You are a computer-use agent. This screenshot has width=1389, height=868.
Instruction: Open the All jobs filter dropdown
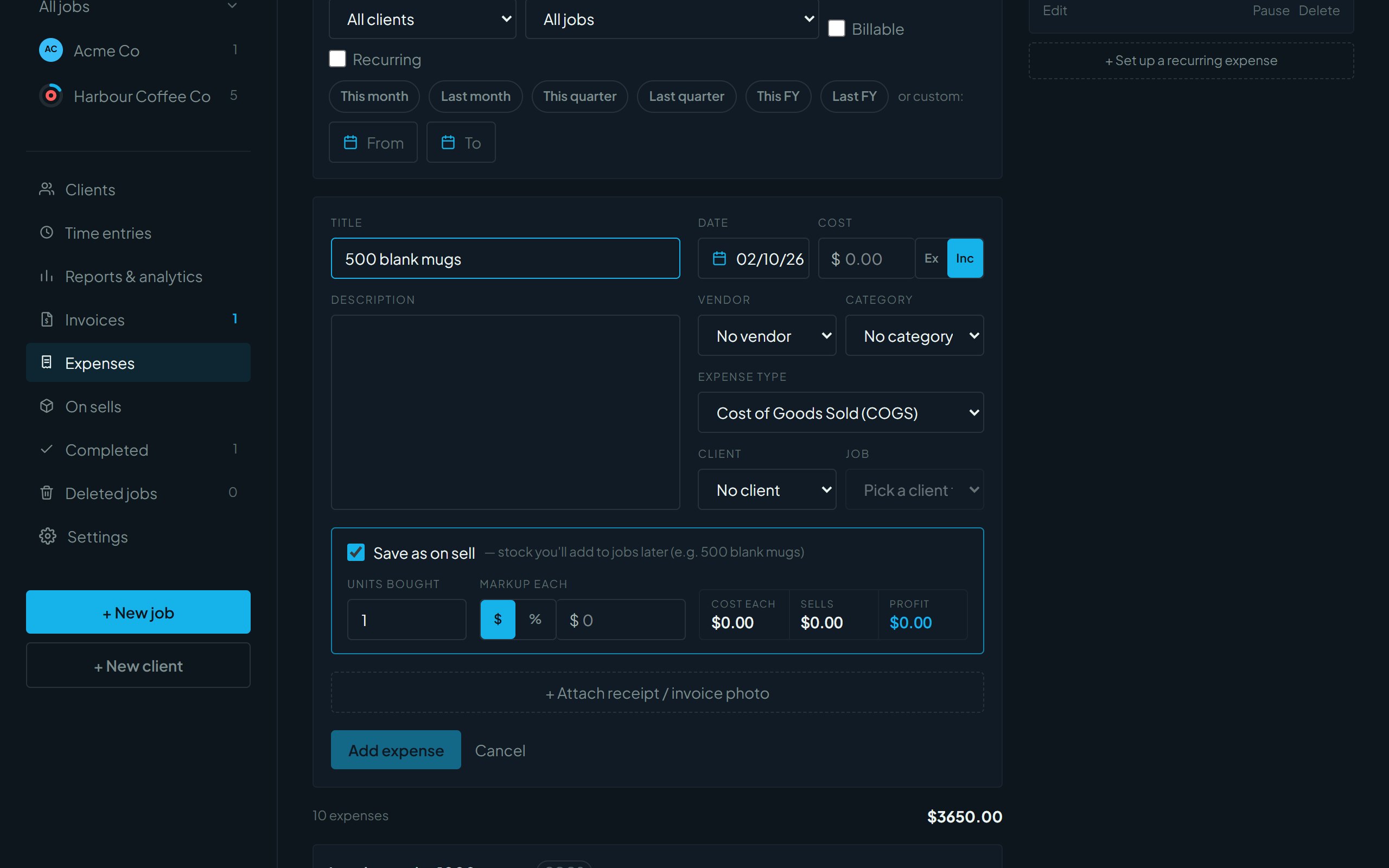coord(672,19)
